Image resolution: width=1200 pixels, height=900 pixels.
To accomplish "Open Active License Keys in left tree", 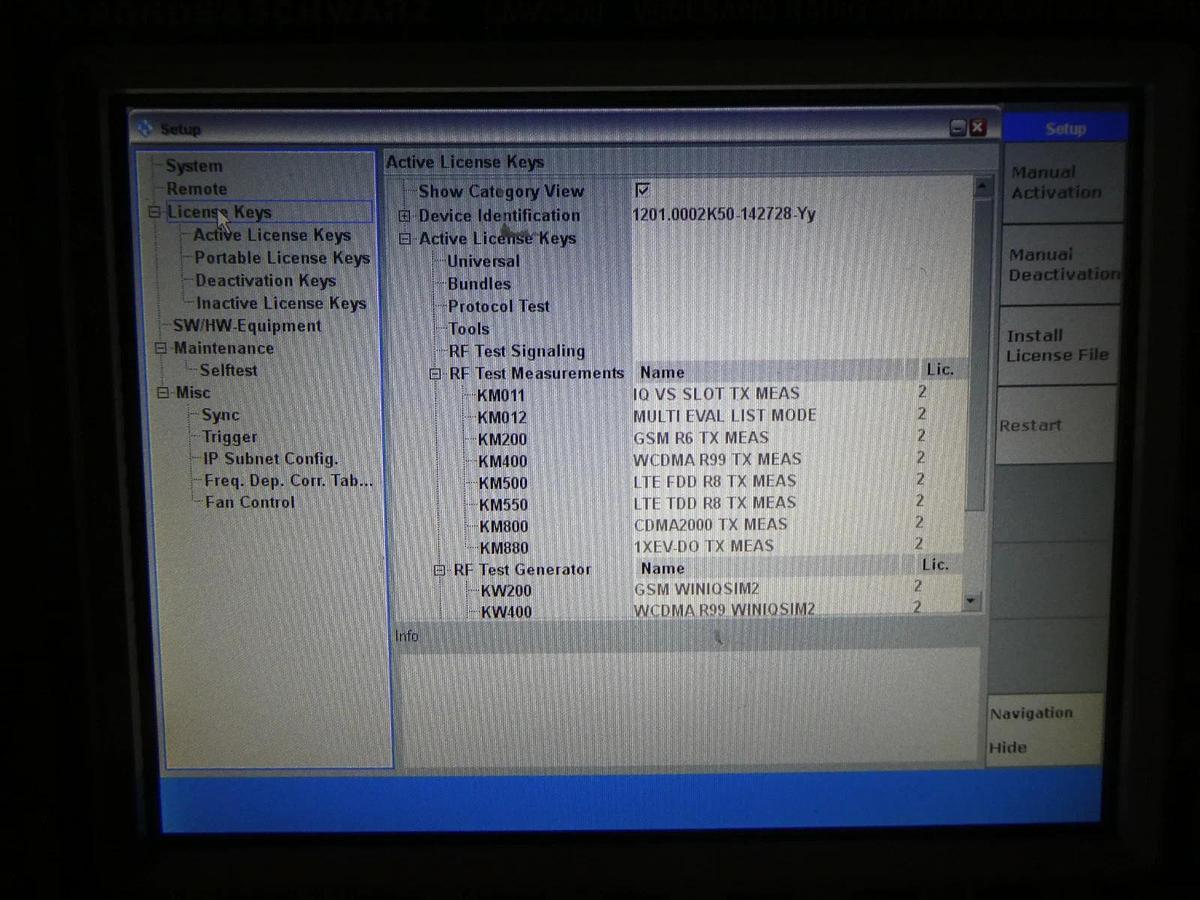I will (272, 235).
